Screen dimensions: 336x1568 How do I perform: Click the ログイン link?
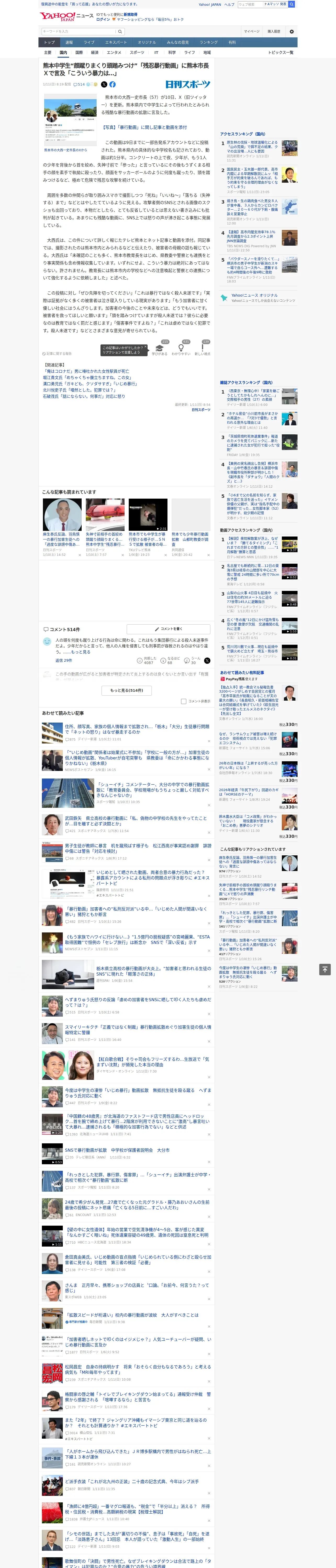click(103, 20)
